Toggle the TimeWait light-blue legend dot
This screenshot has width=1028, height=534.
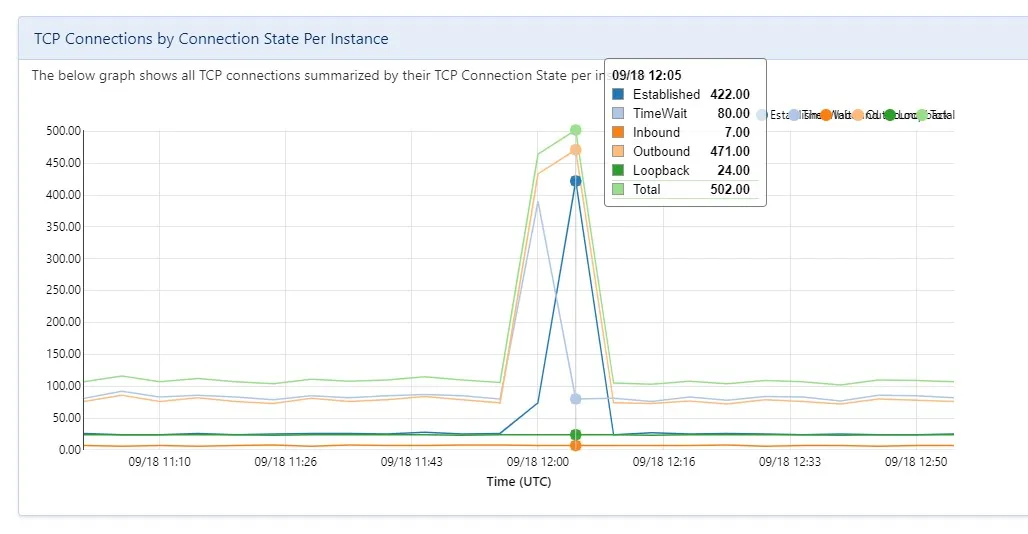click(795, 115)
